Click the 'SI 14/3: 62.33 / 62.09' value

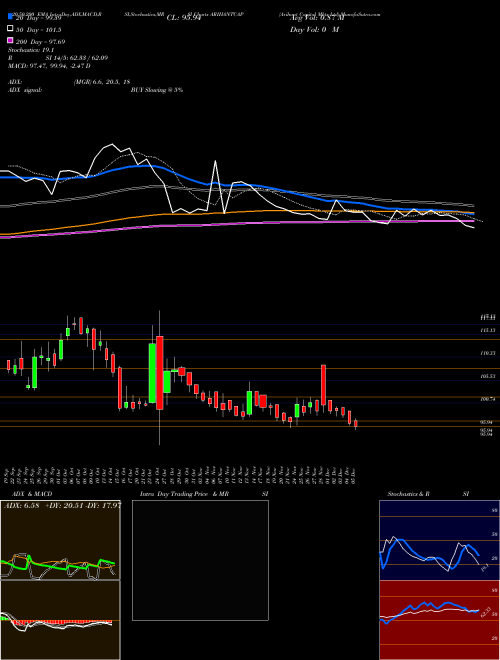[77, 58]
